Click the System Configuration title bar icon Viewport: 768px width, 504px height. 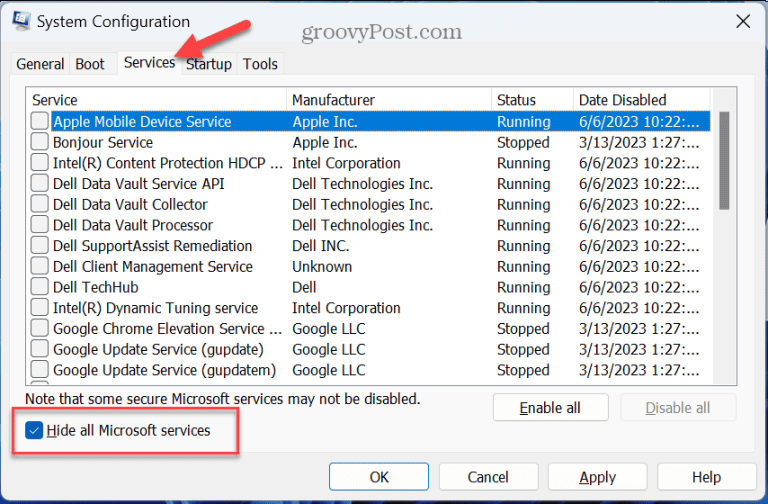(x=21, y=21)
